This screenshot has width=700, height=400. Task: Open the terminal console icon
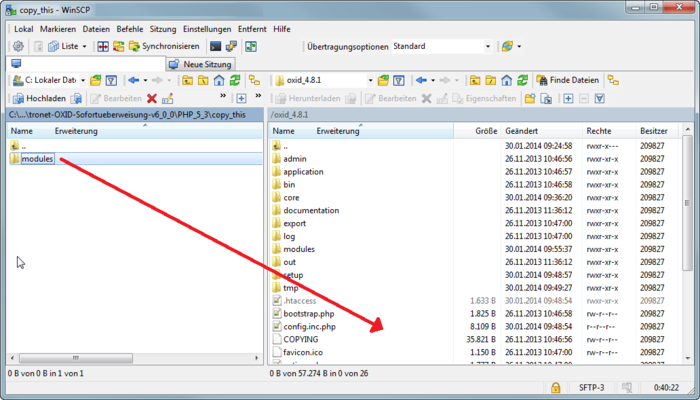point(216,46)
